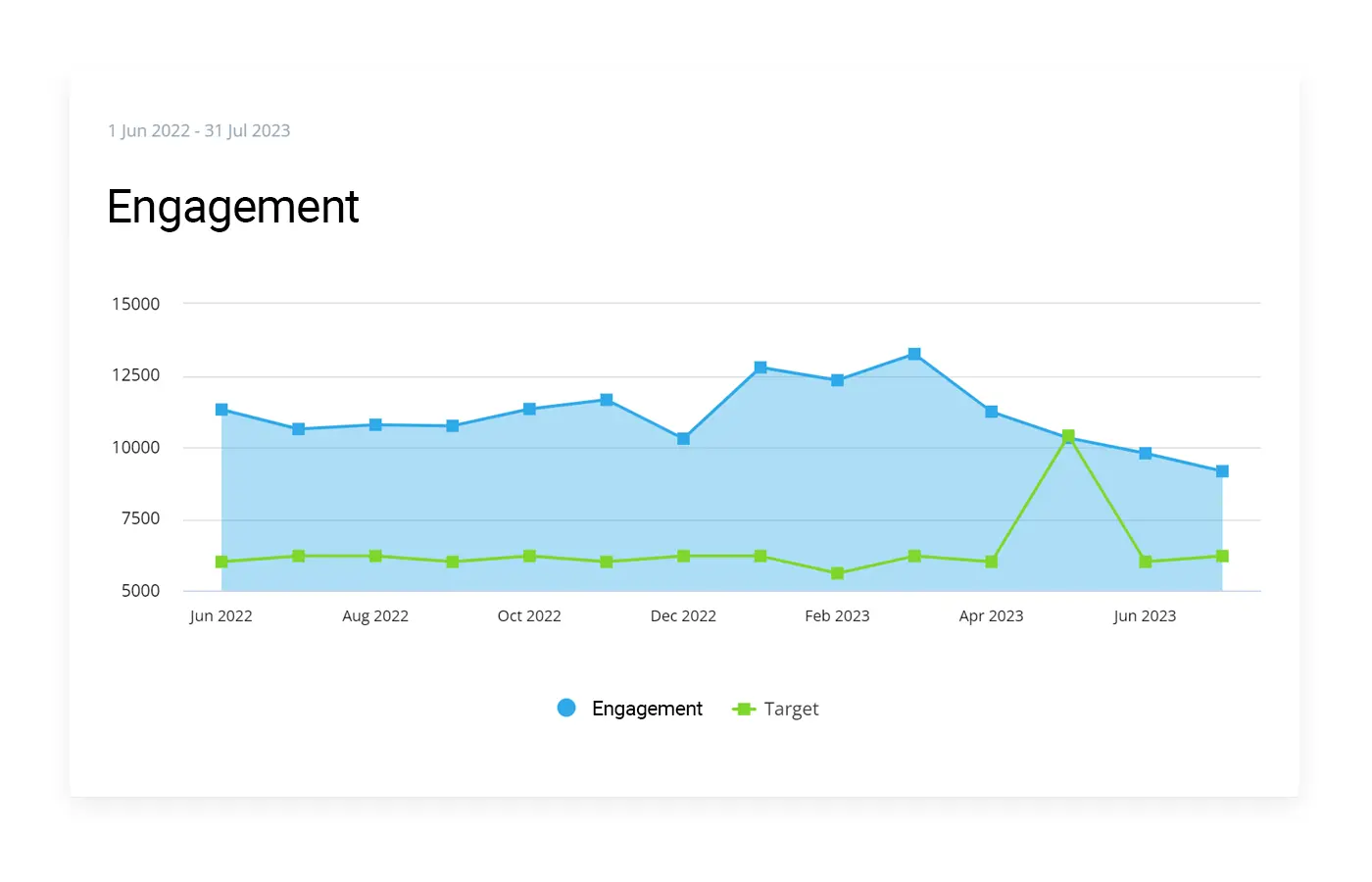The width and height of the screenshot is (1372, 882).
Task: Click the Aug 2022 x-axis label
Action: 375,616
